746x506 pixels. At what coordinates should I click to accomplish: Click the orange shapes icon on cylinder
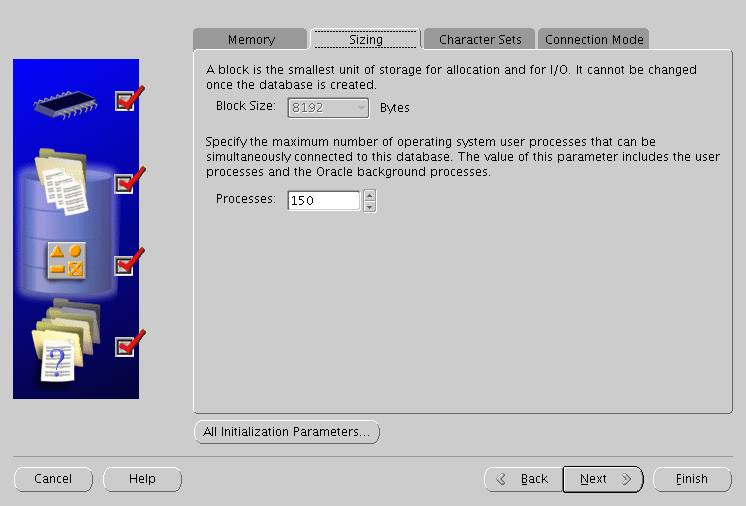coord(67,261)
